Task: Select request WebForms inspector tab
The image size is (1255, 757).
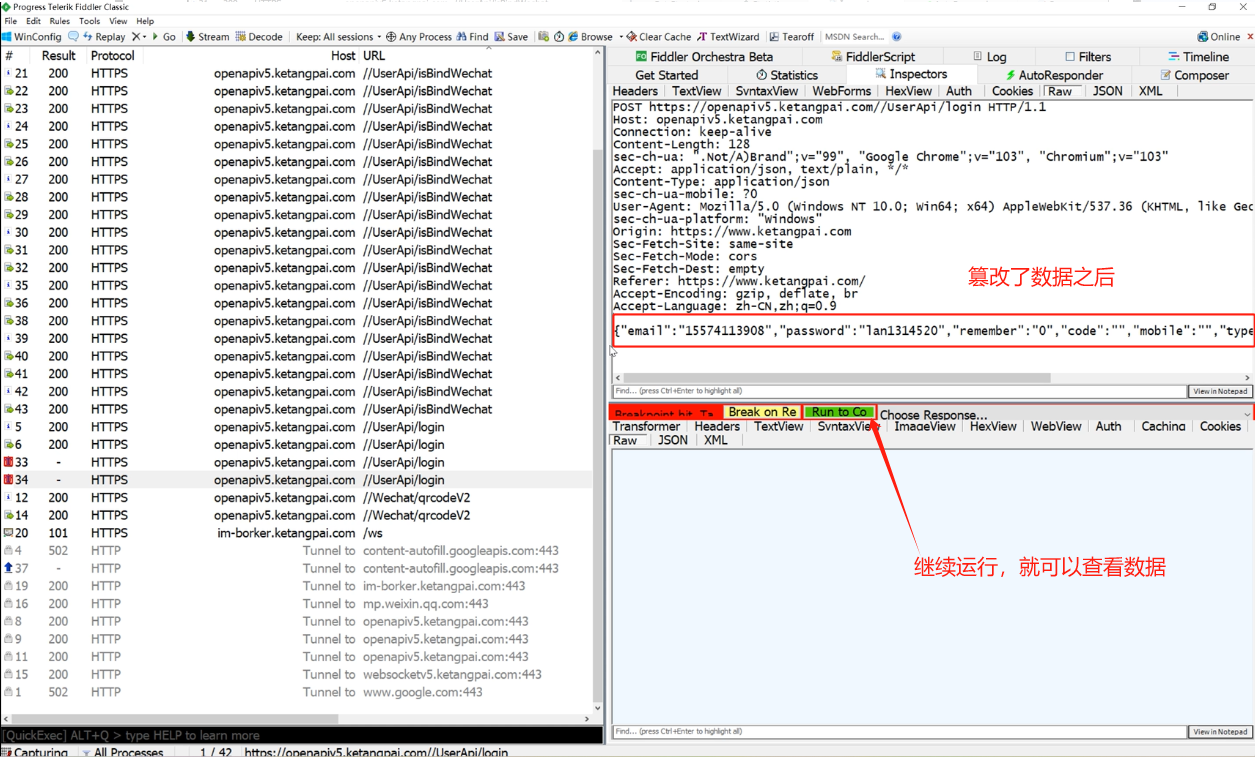Action: [x=841, y=91]
